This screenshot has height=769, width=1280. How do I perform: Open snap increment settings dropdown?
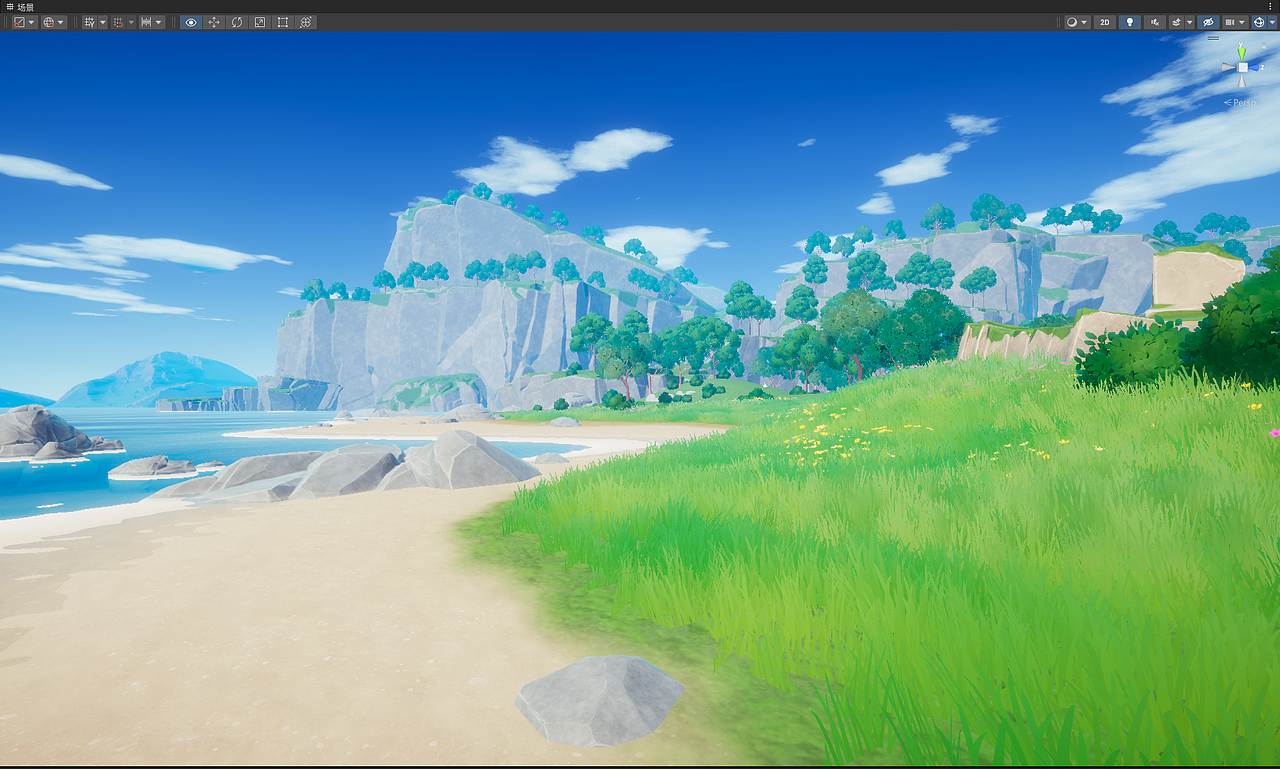[x=152, y=22]
